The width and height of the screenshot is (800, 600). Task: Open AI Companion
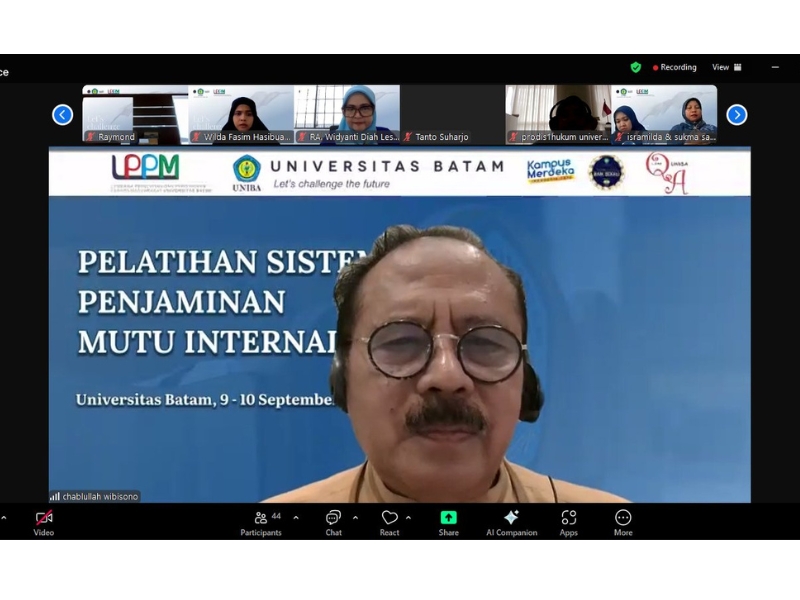pos(511,523)
